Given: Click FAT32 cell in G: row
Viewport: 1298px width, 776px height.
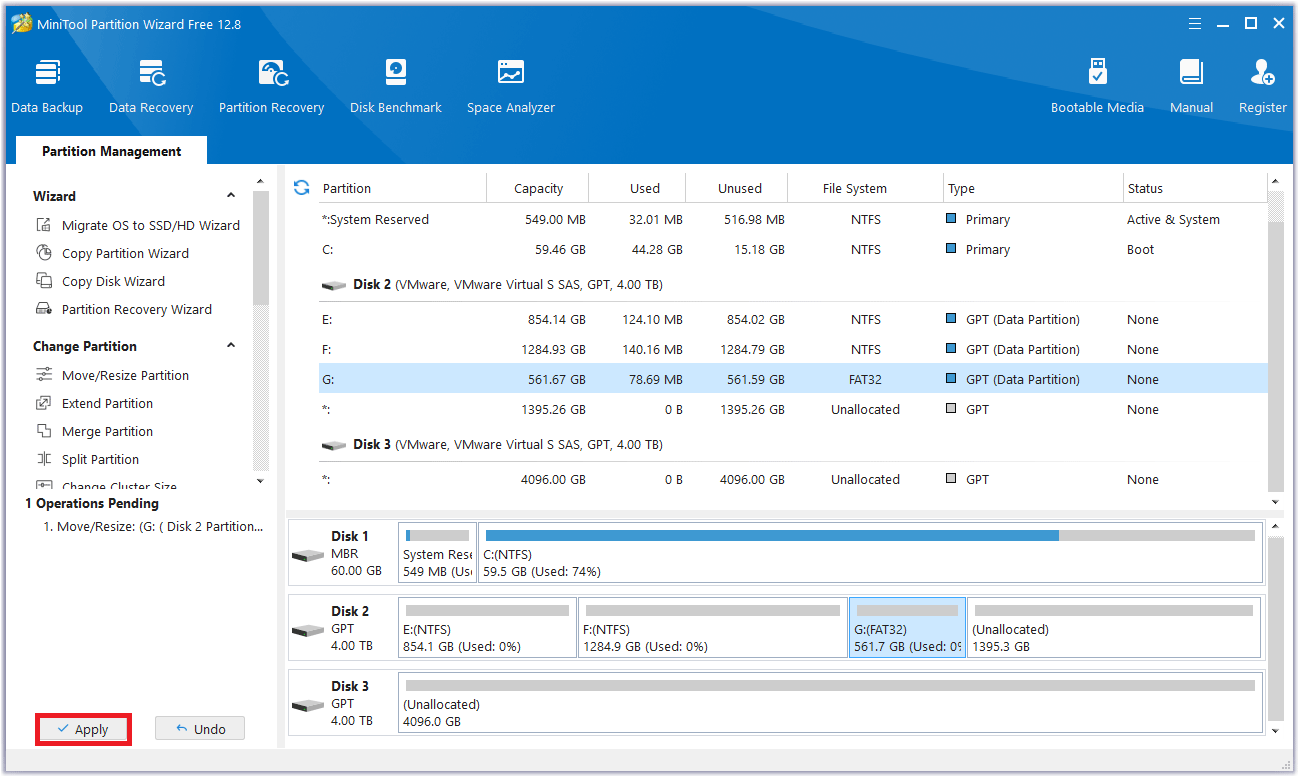Looking at the screenshot, I should click(x=865, y=379).
